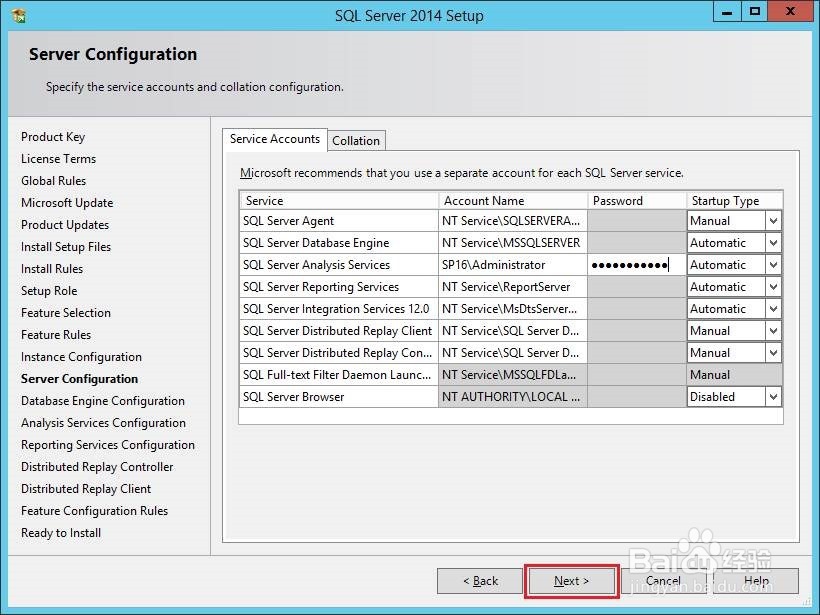Viewport: 820px width, 615px height.
Task: Click the NT Service\MSSQLSERVER account cell
Action: click(x=513, y=243)
